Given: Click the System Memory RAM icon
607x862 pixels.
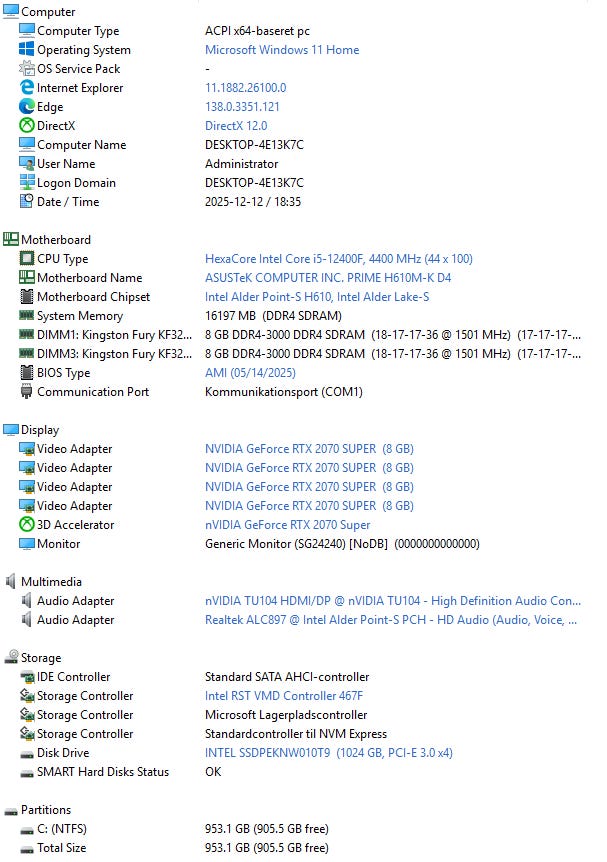Looking at the screenshot, I should tap(26, 316).
